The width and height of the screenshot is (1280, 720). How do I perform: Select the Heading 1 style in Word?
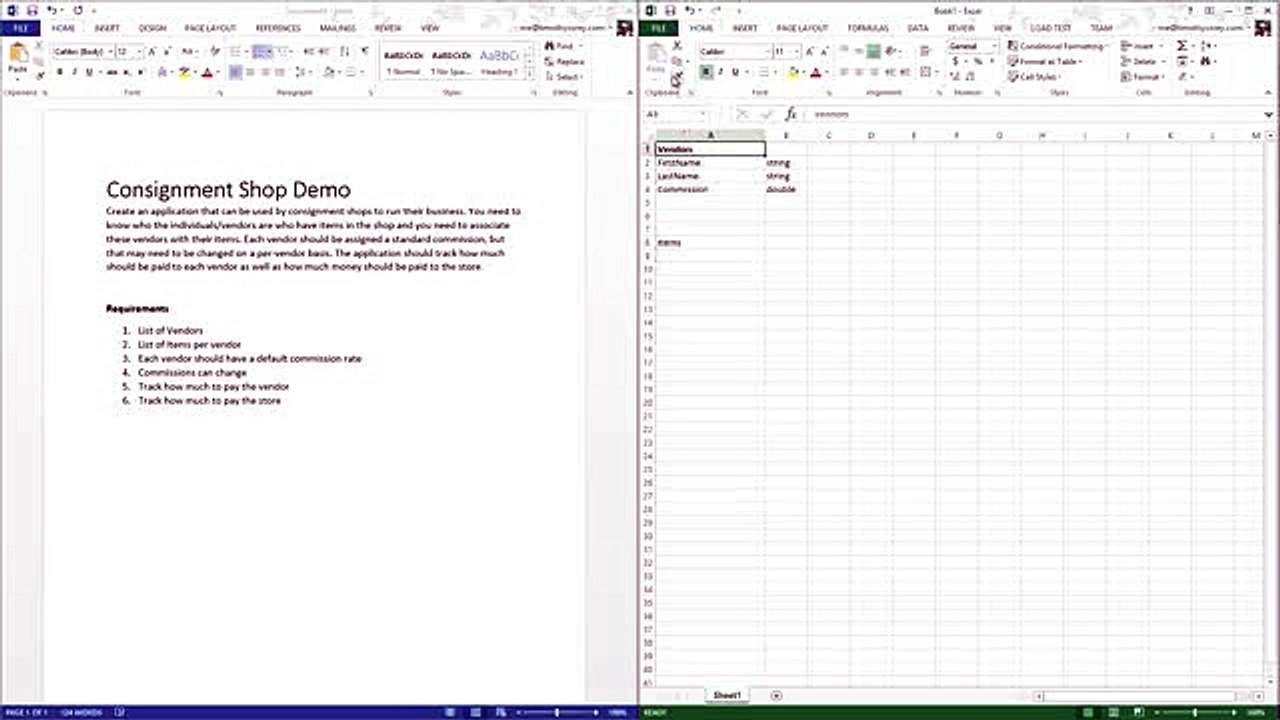(x=498, y=61)
